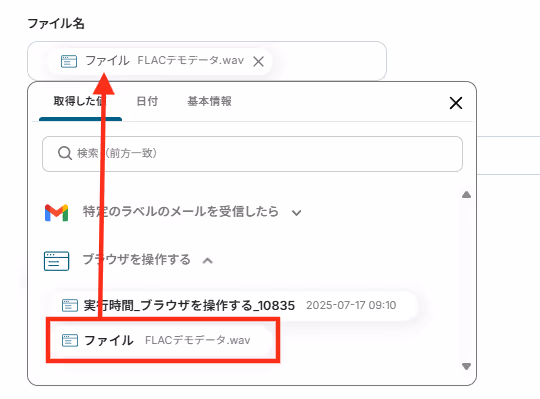Click the browser icon in file name chip
The height and width of the screenshot is (399, 540).
click(69, 61)
